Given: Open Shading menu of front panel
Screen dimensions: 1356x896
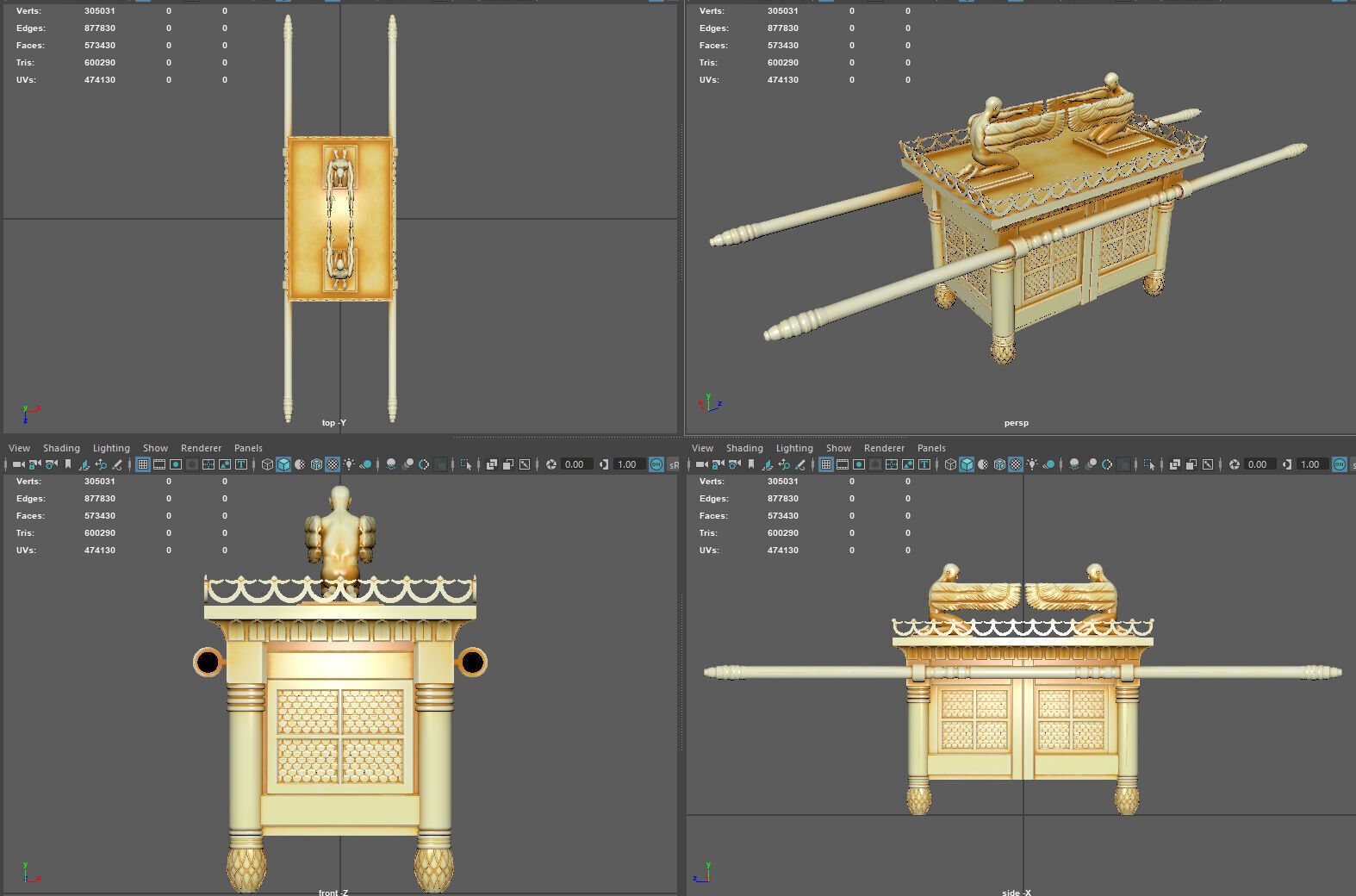Looking at the screenshot, I should click(x=61, y=448).
